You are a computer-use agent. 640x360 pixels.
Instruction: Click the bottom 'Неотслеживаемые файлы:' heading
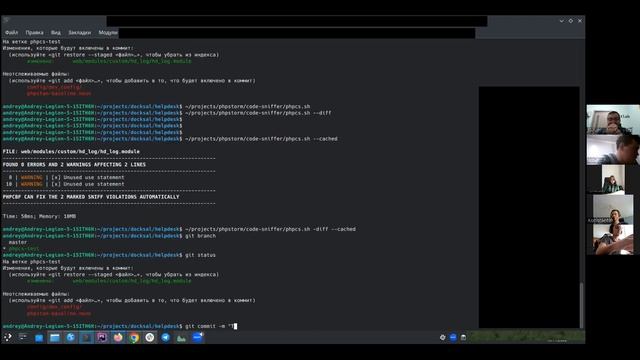pyautogui.click(x=36, y=294)
